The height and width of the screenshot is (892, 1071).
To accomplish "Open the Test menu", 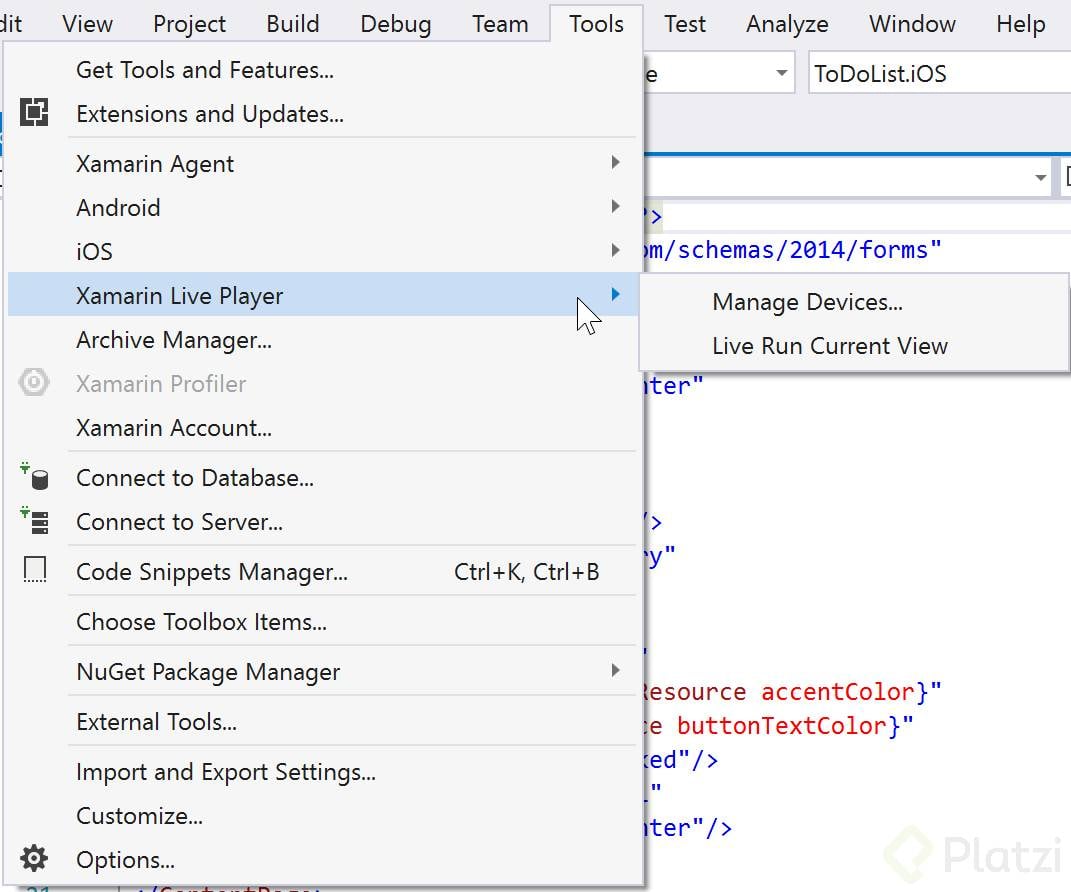I will pyautogui.click(x=684, y=23).
